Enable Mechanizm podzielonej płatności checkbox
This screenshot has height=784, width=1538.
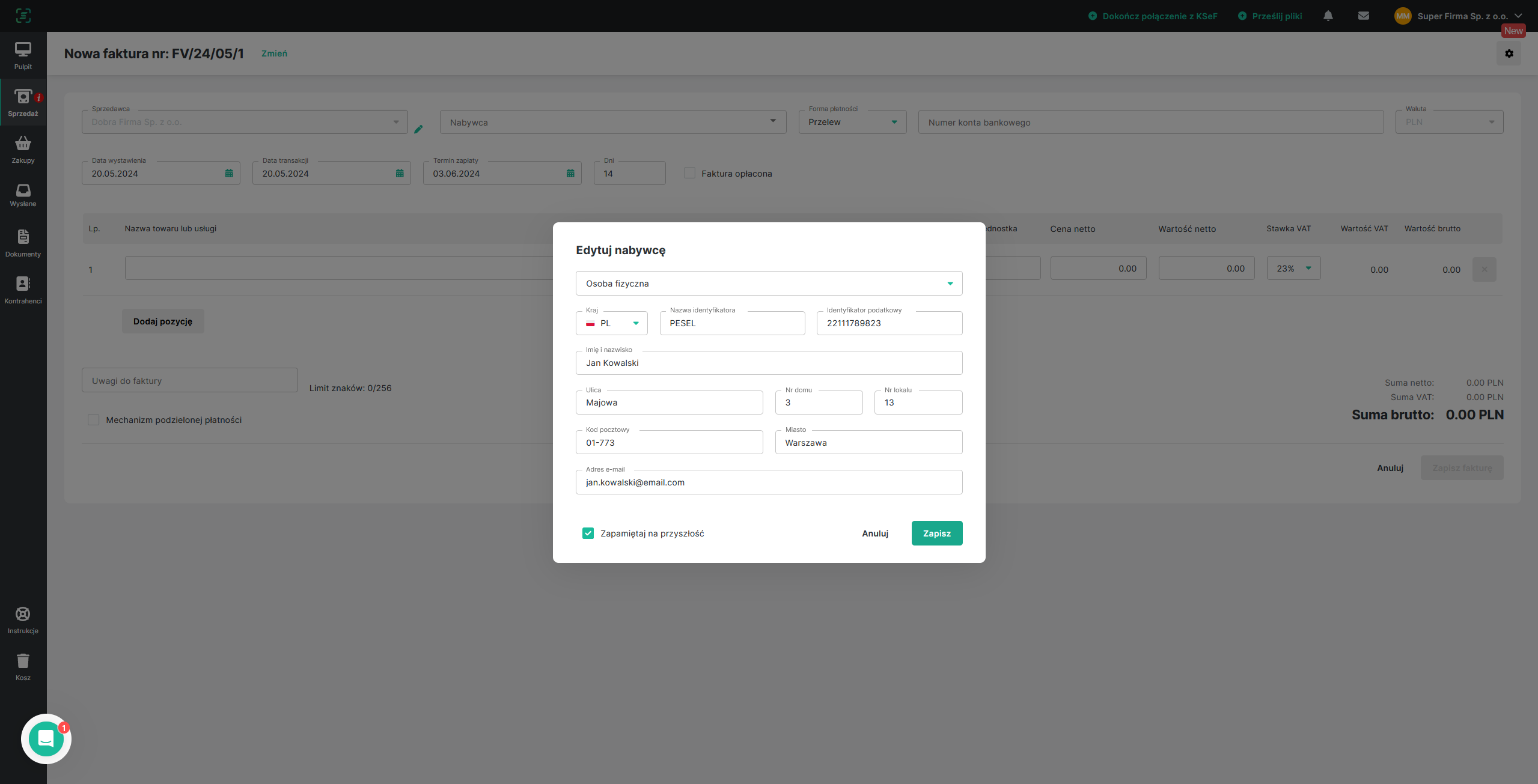pos(93,420)
